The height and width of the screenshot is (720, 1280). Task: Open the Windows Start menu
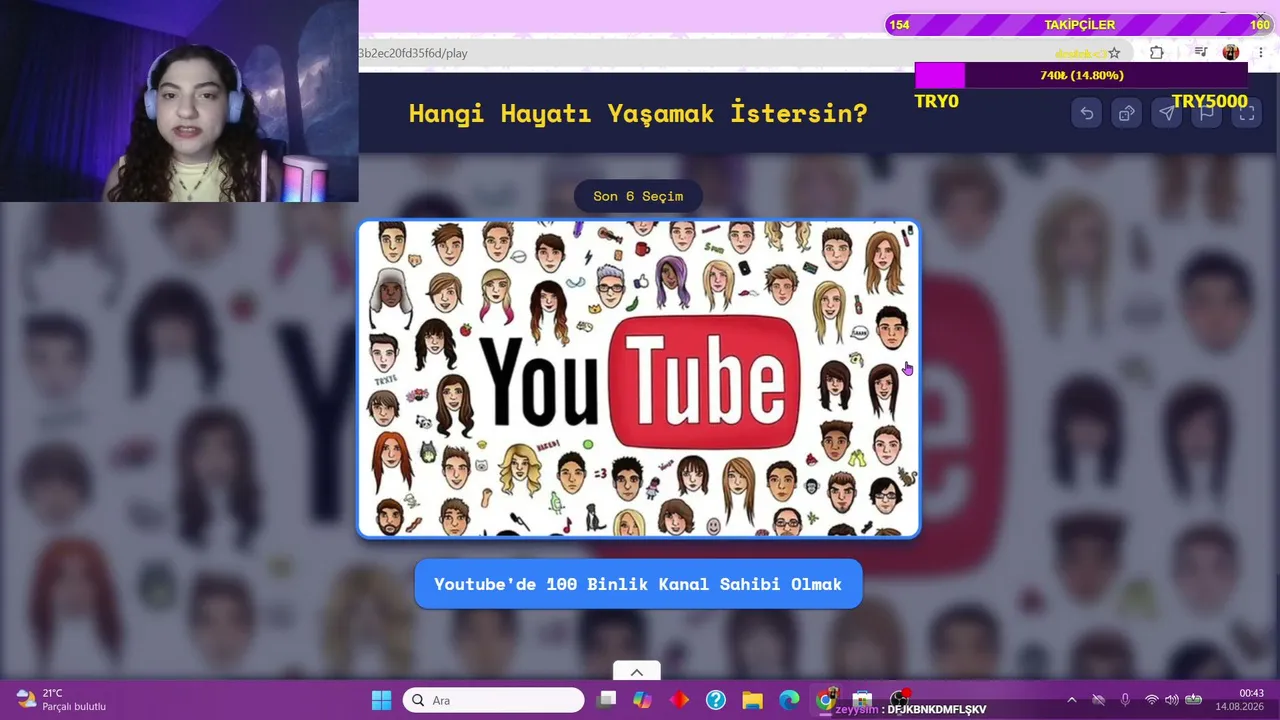point(382,700)
